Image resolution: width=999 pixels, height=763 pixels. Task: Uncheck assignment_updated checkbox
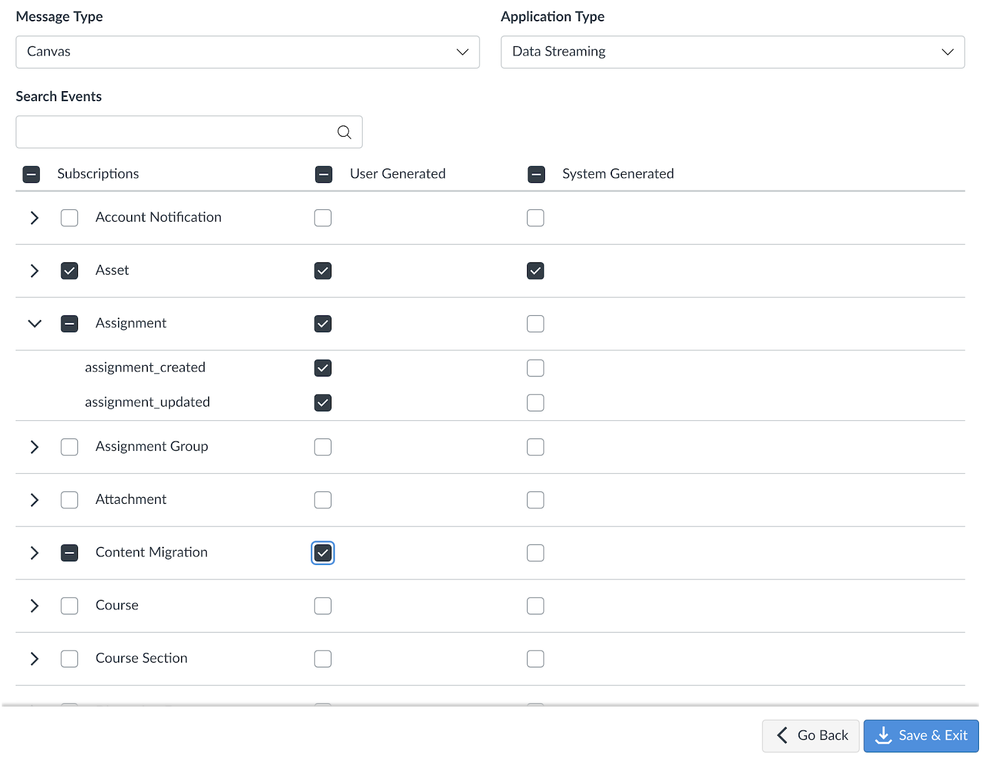[323, 402]
